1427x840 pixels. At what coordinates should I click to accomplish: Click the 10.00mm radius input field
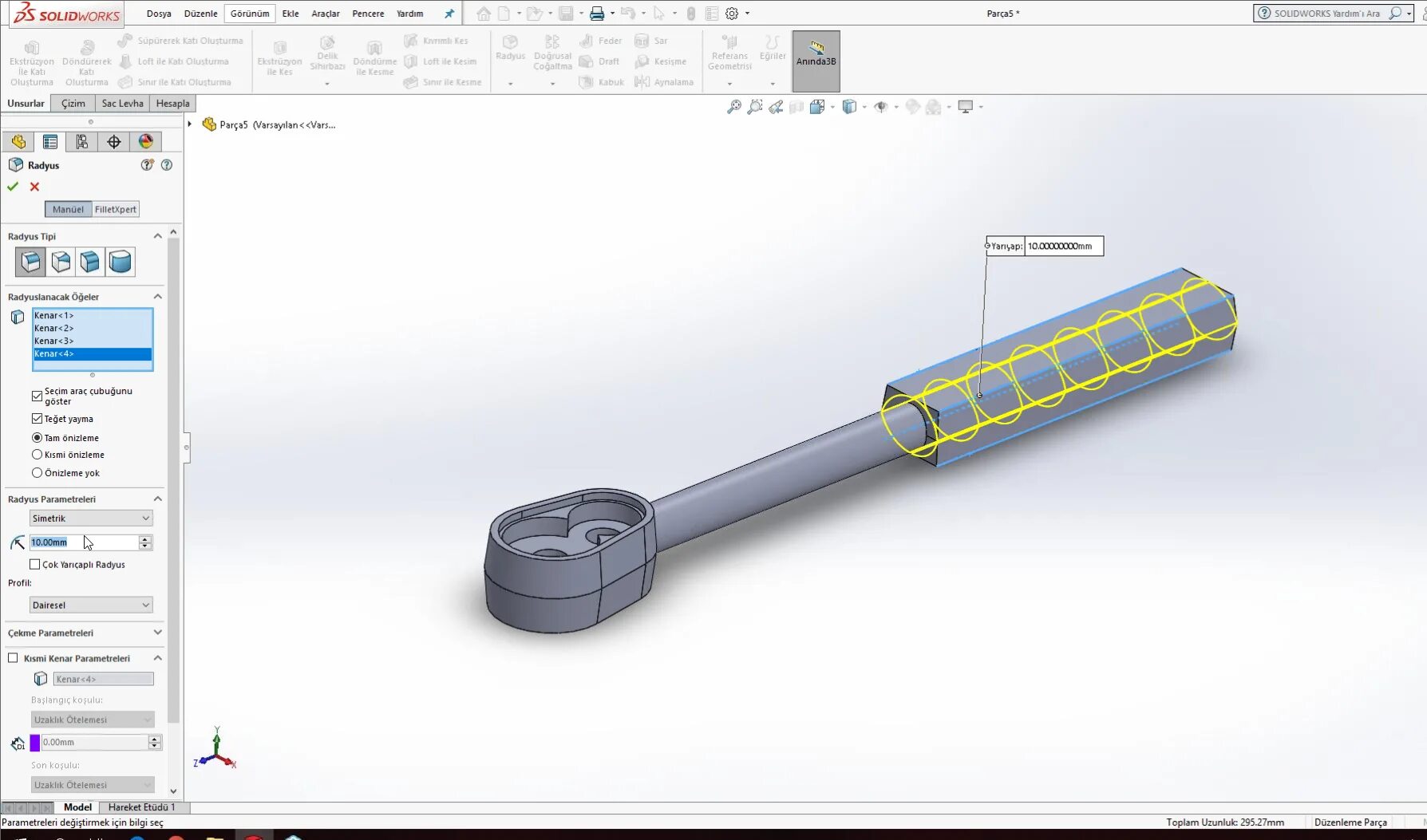pos(83,542)
